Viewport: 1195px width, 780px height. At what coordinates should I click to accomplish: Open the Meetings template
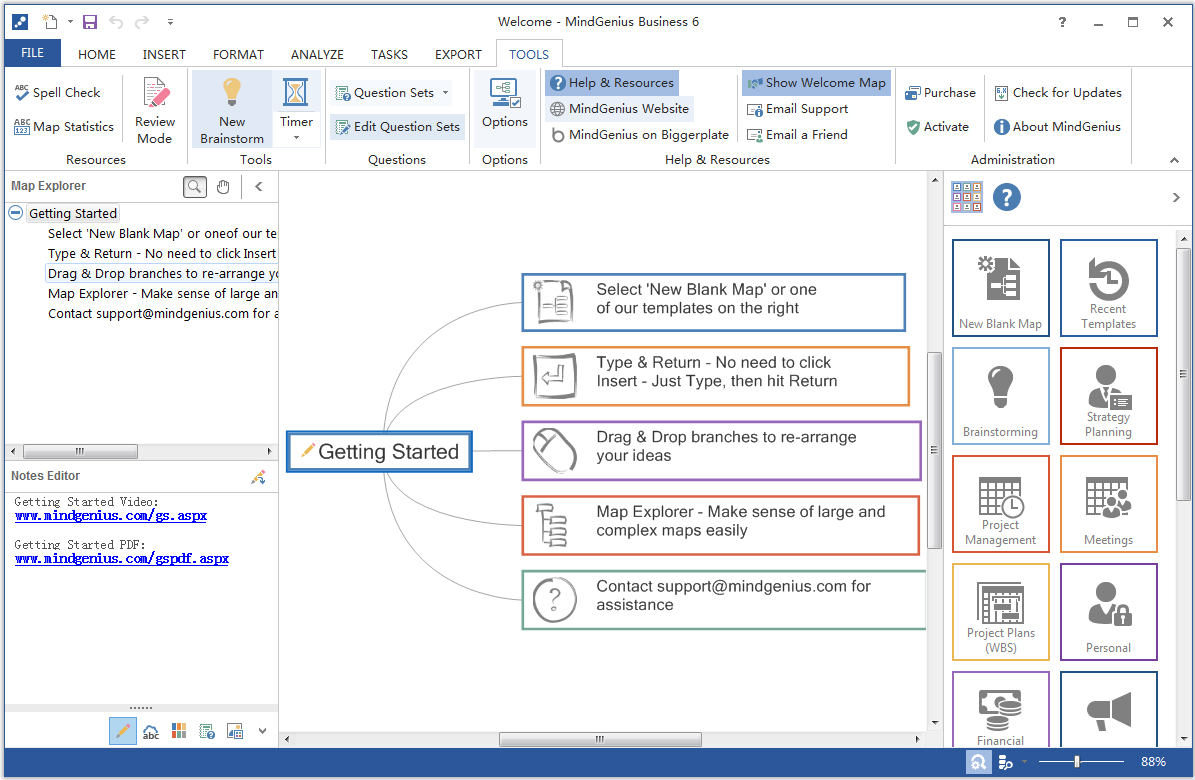1108,504
